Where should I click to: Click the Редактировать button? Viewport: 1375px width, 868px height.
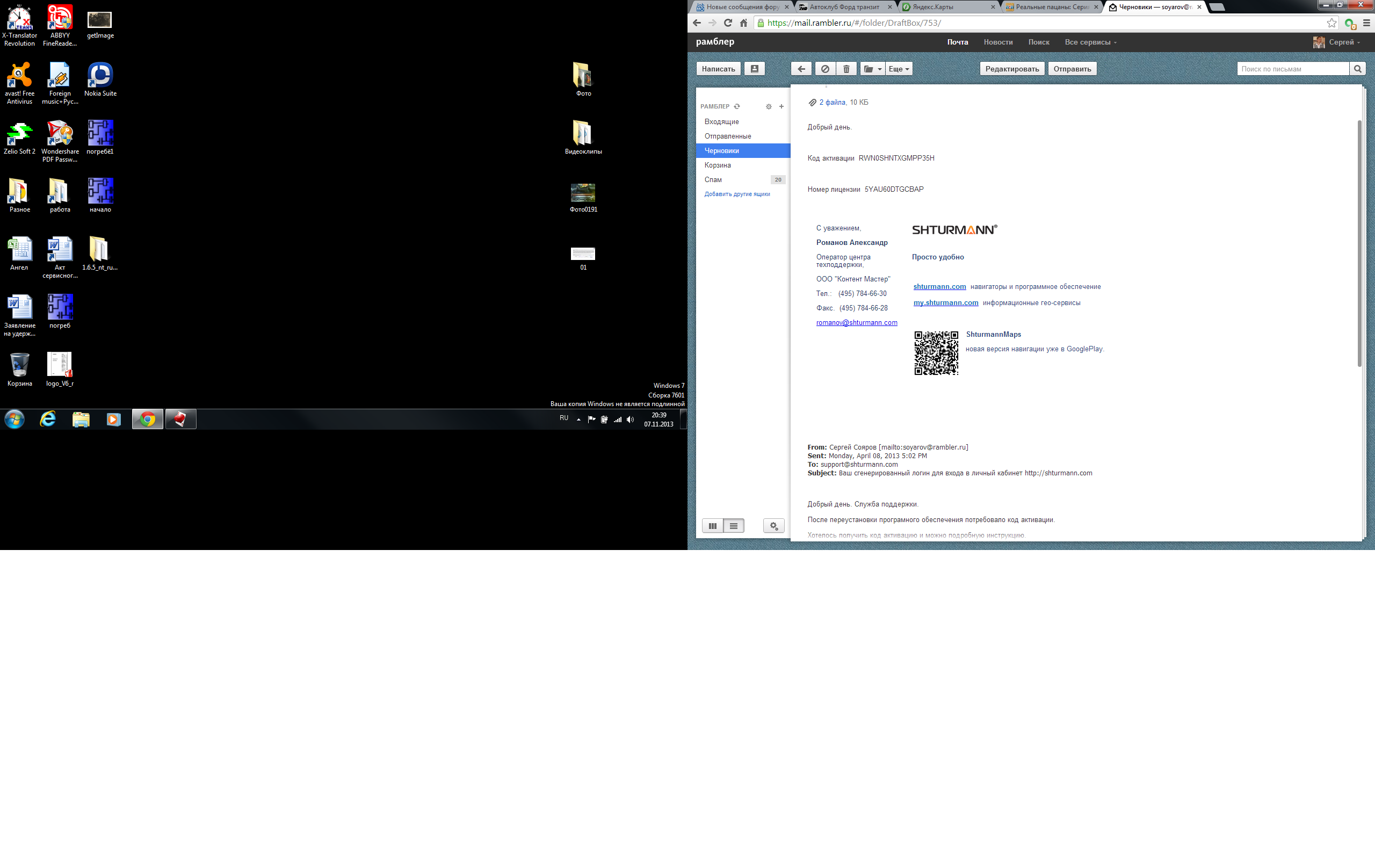point(1012,69)
